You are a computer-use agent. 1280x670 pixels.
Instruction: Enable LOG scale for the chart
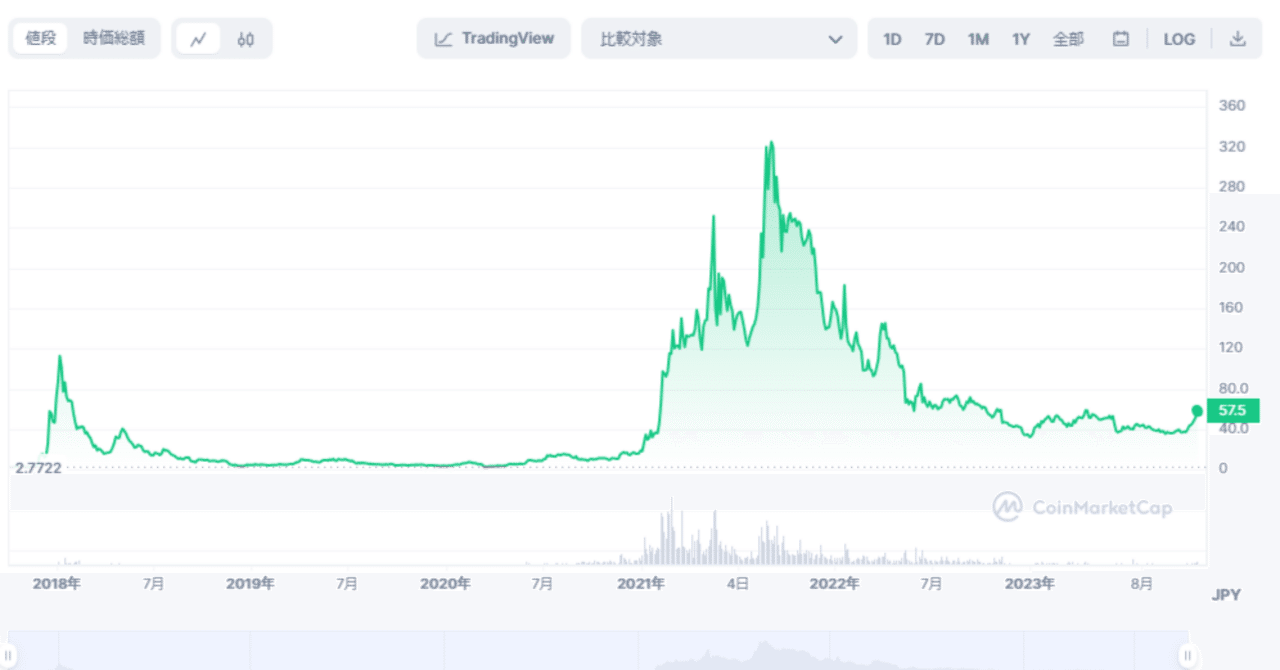[x=1179, y=38]
